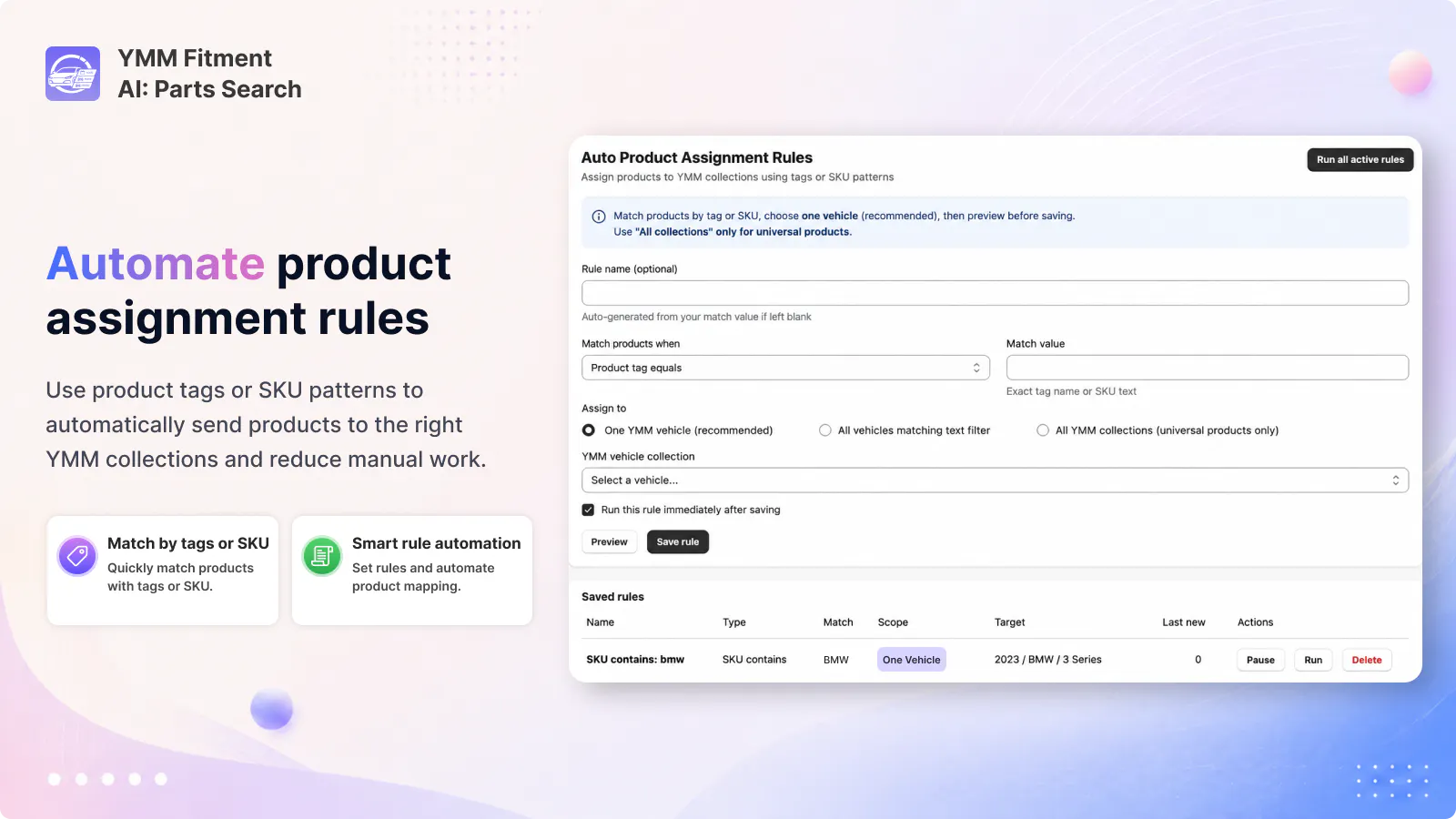Click Run all active rules button

[x=1360, y=159]
